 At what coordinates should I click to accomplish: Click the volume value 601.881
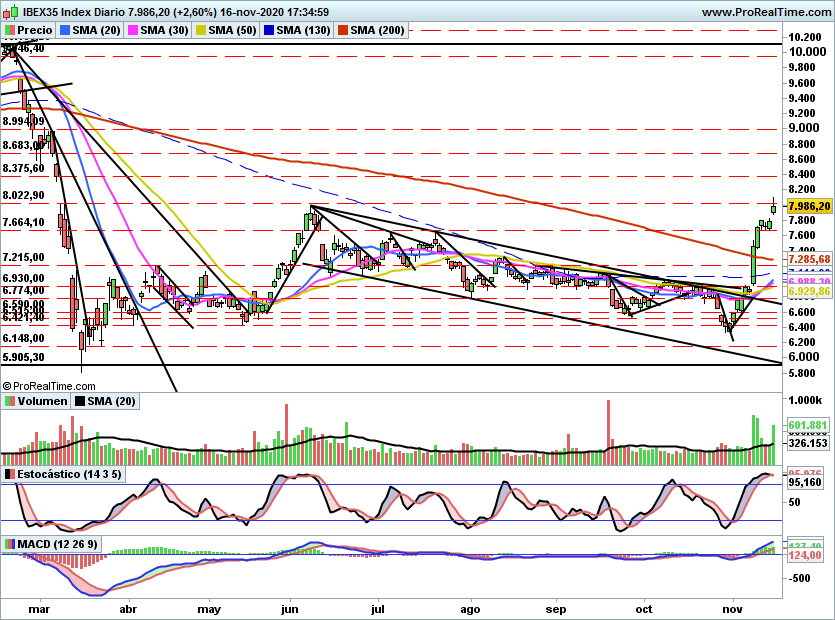click(x=808, y=425)
